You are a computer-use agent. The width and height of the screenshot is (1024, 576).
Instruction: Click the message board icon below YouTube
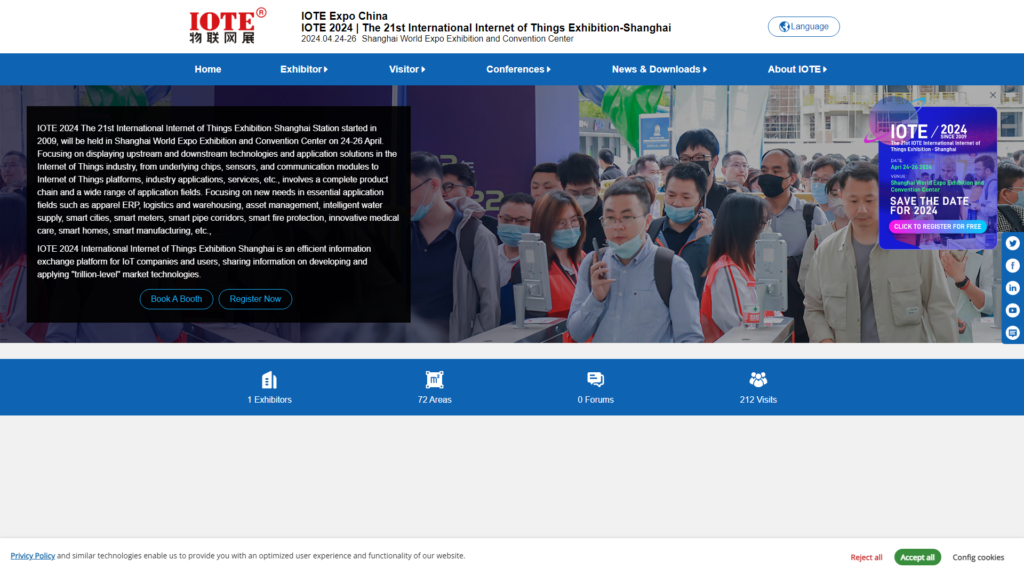coord(1012,333)
